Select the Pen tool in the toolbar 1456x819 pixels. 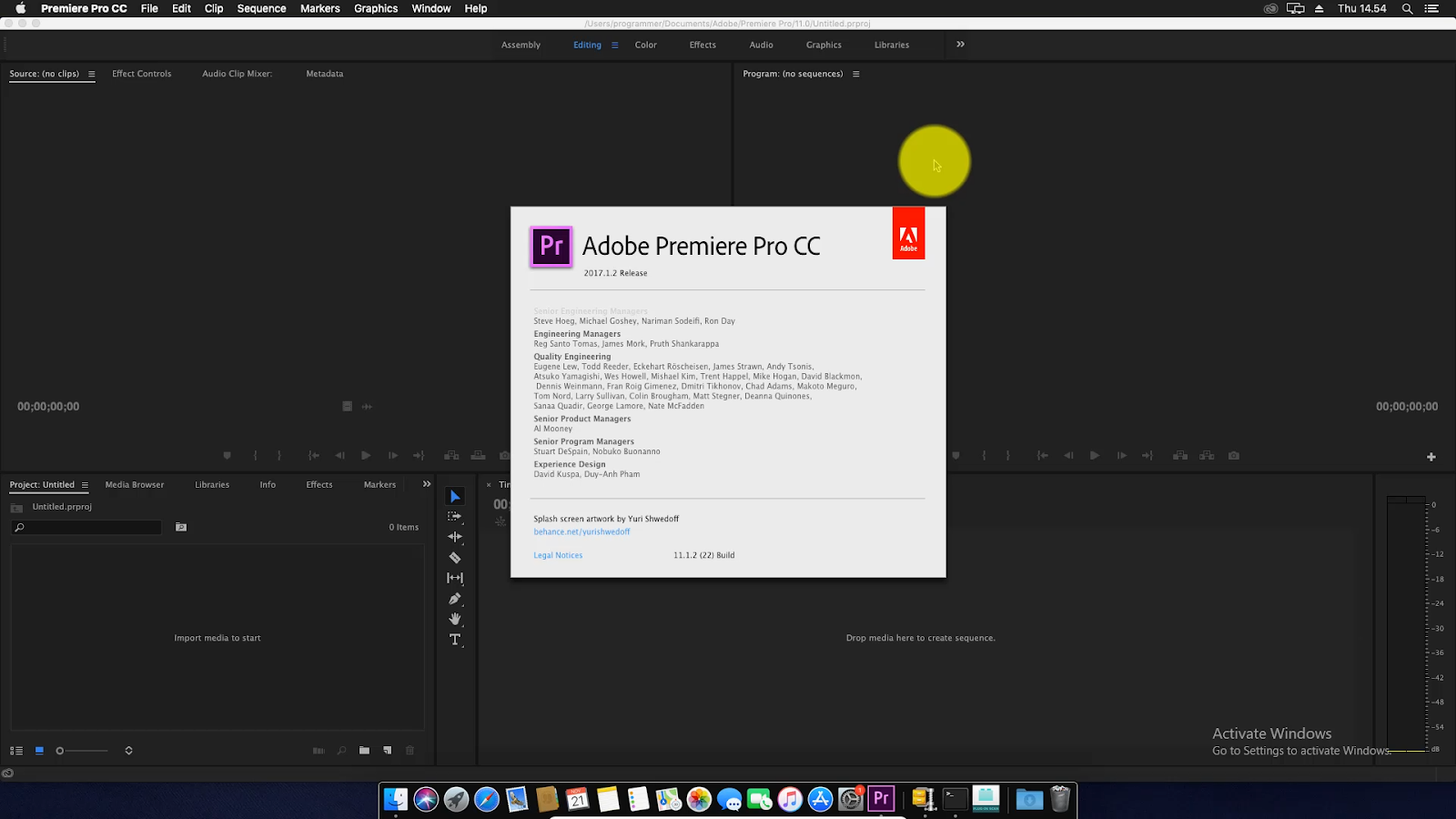tap(455, 599)
